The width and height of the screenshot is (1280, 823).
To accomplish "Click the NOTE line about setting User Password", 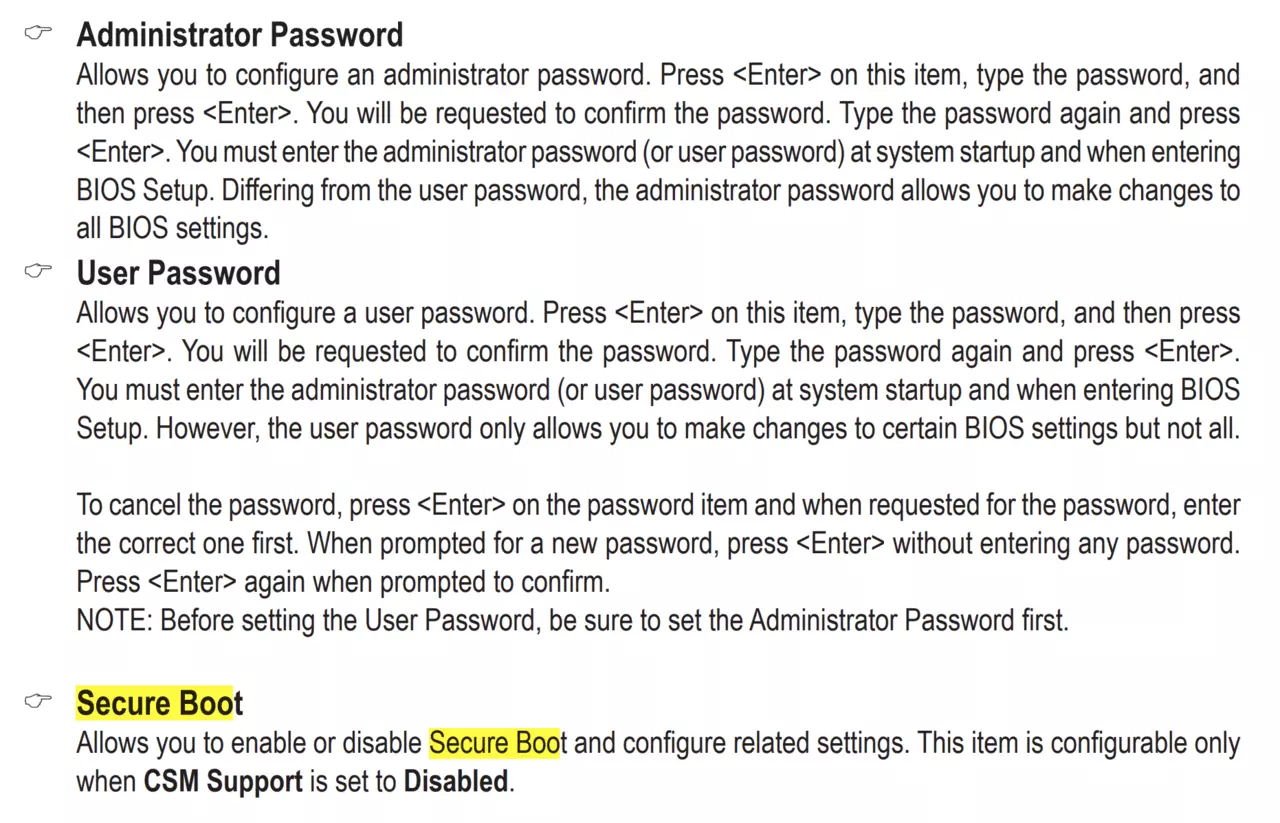I will [573, 620].
